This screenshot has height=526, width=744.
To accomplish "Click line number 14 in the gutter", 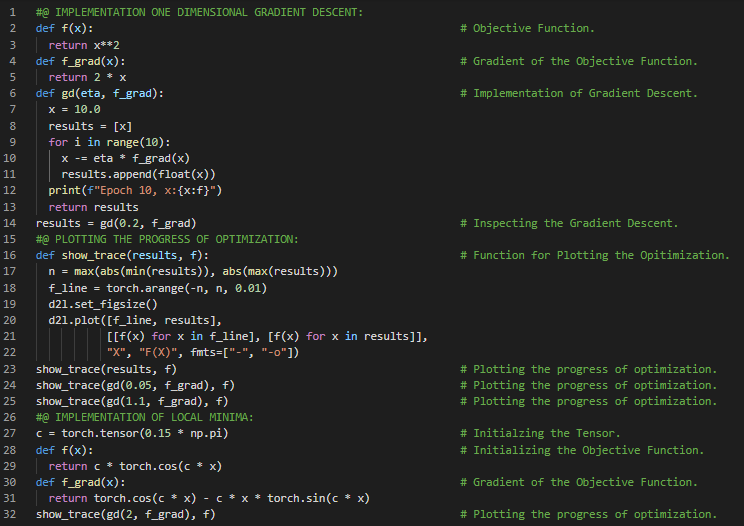I will tap(15, 223).
